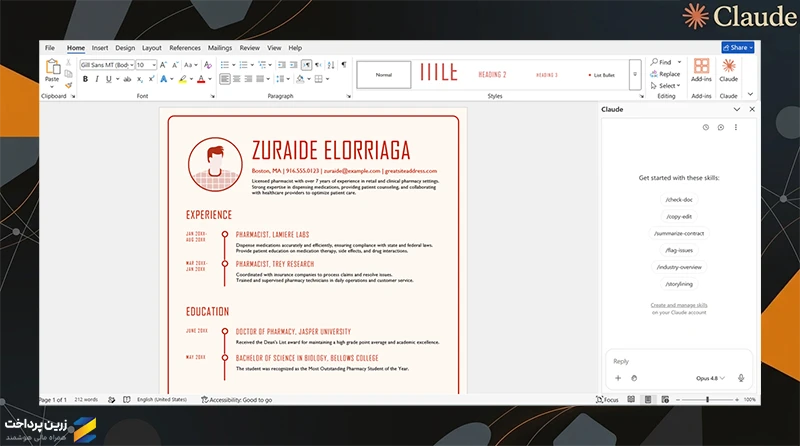Viewport: 800px width, 446px height.
Task: Increase font size with the grow-font icon
Action: [x=163, y=65]
